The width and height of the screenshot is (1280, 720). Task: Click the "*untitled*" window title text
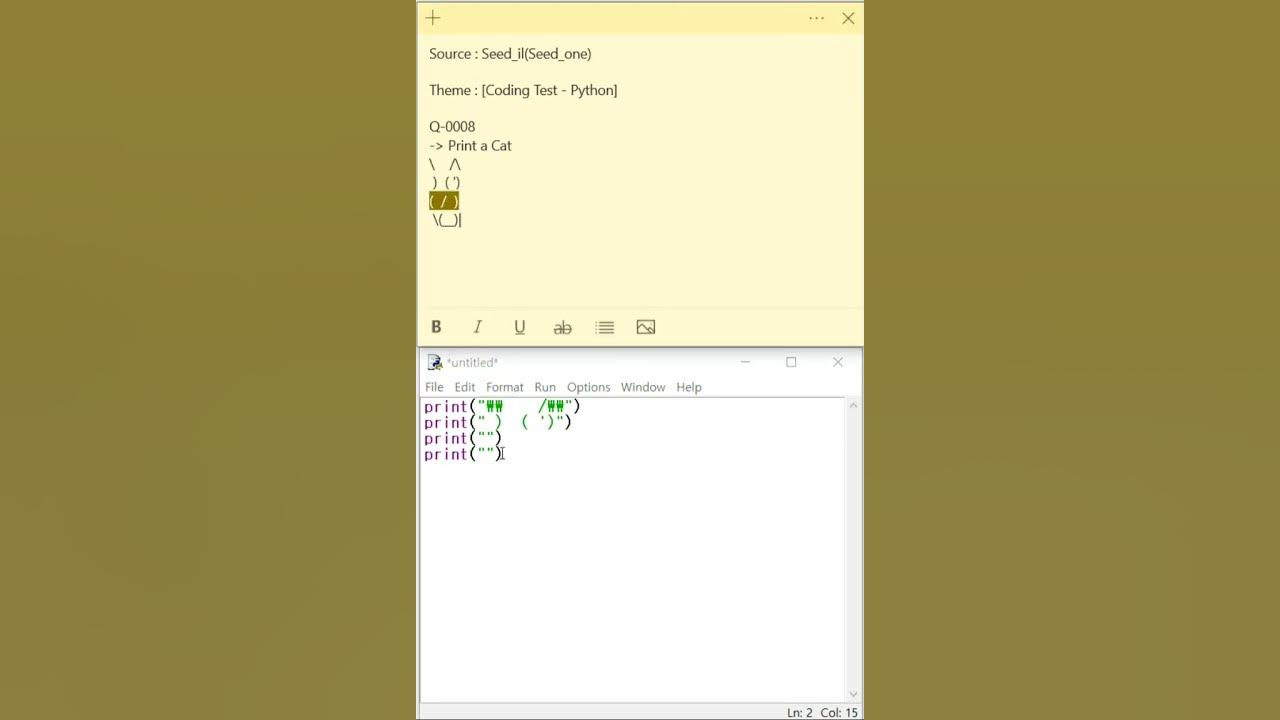click(472, 362)
